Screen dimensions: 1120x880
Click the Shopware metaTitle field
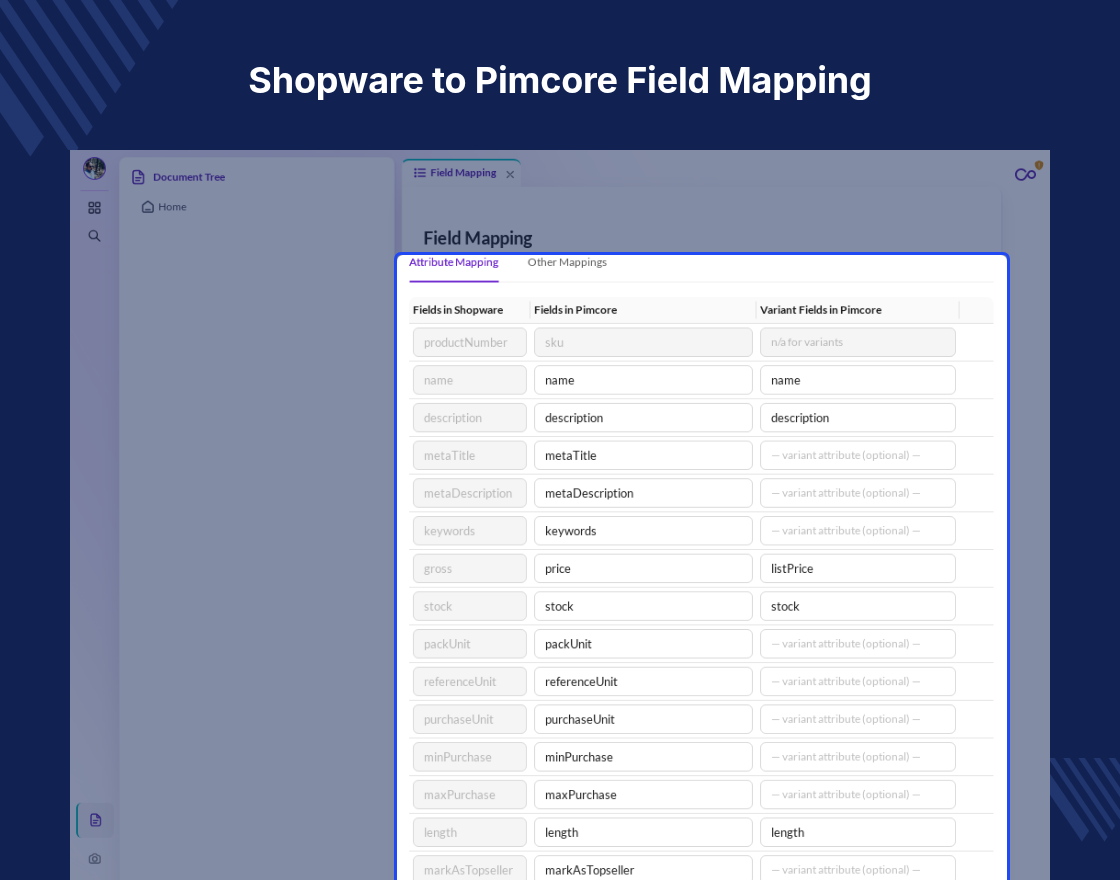click(469, 456)
